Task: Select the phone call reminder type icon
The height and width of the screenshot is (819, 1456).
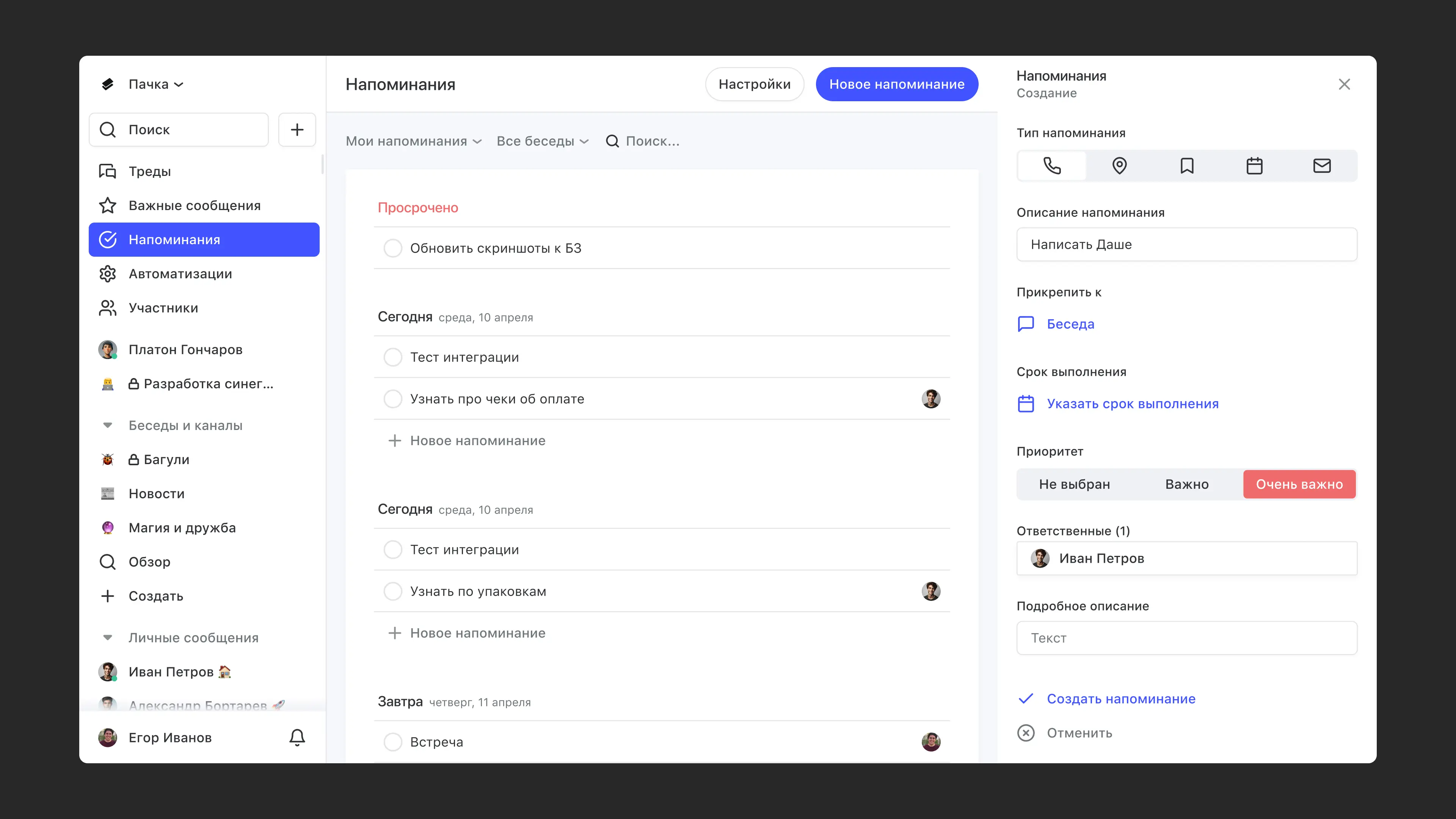Action: (1051, 166)
